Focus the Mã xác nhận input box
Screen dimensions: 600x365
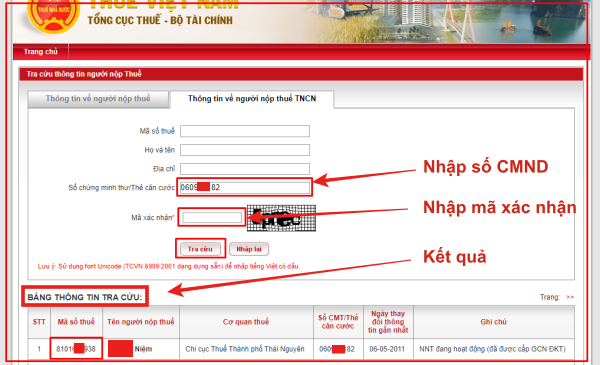point(212,217)
